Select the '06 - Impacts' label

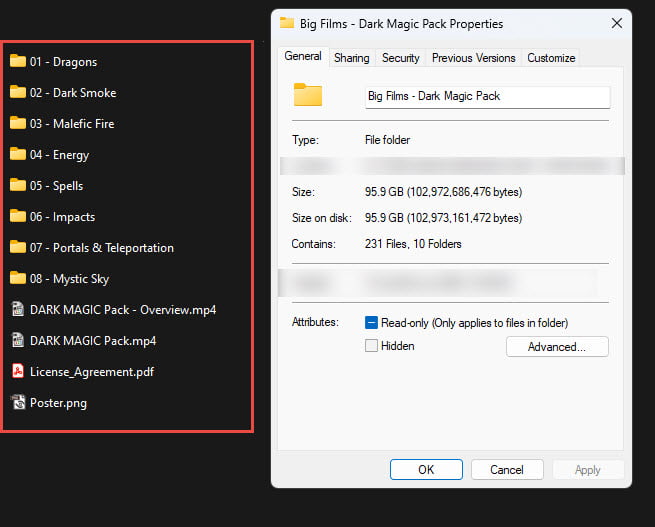tap(62, 217)
